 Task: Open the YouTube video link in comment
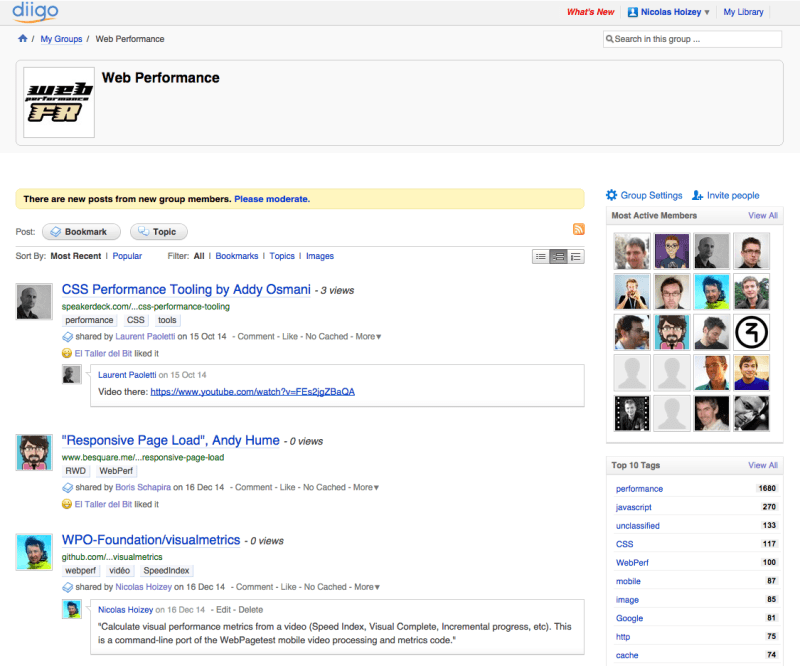tap(253, 392)
